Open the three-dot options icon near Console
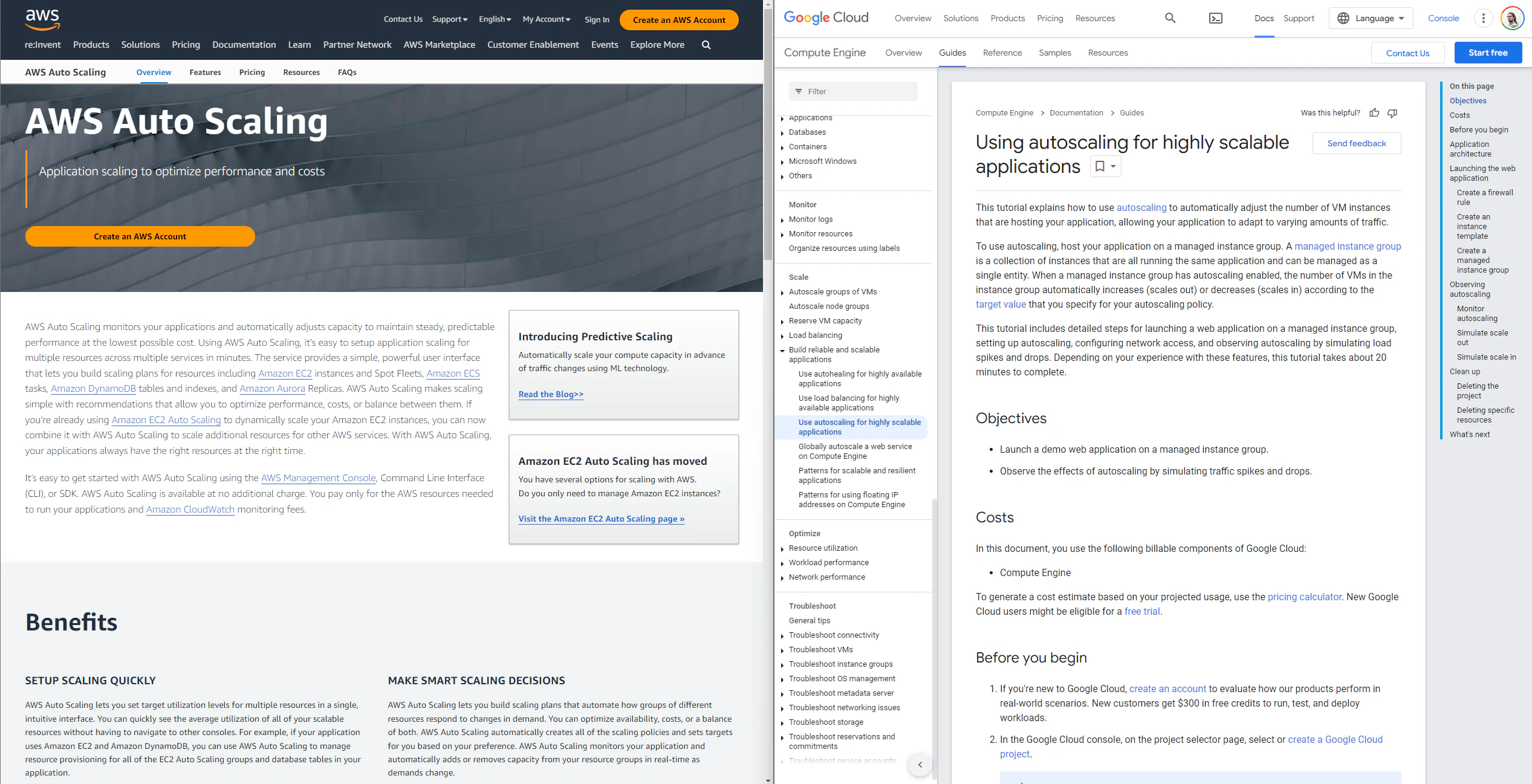This screenshot has height=784, width=1532. point(1483,18)
